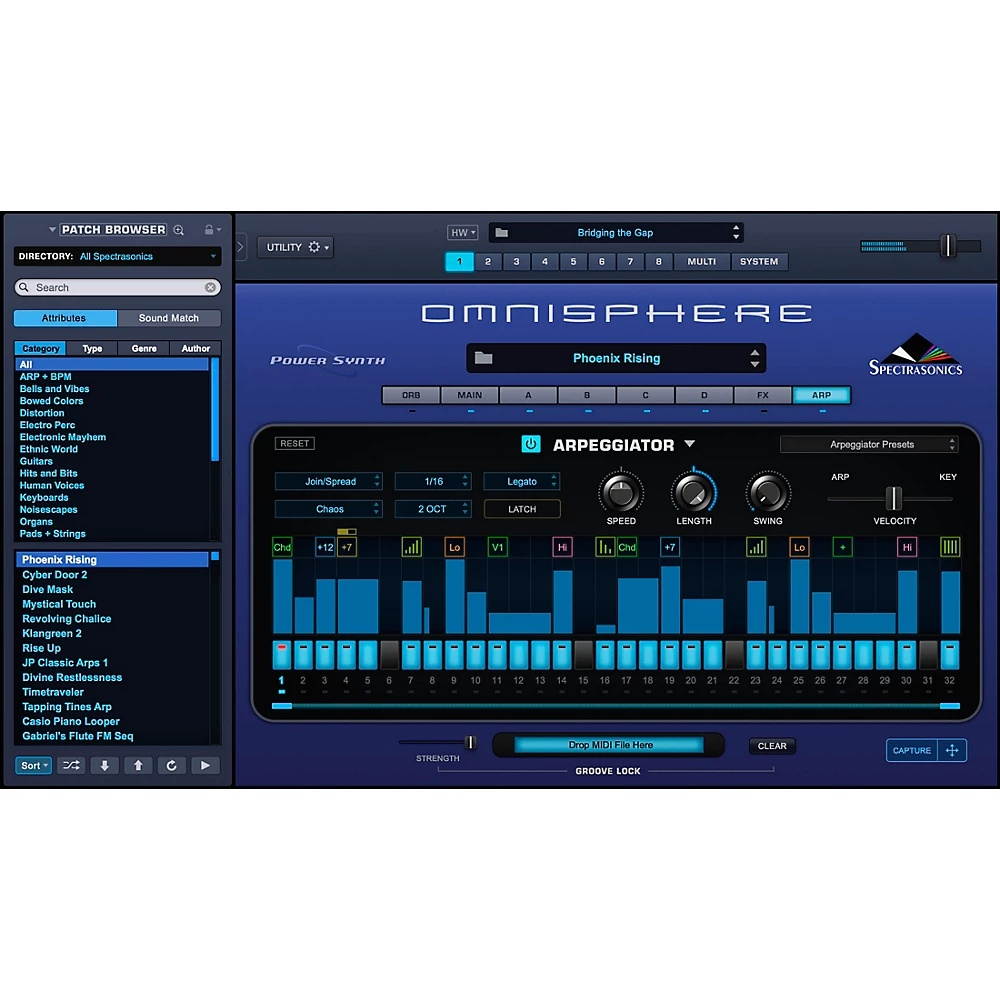Click the lock icon in the Patch Browser header
Viewport: 1000px width, 1000px height.
[x=205, y=229]
